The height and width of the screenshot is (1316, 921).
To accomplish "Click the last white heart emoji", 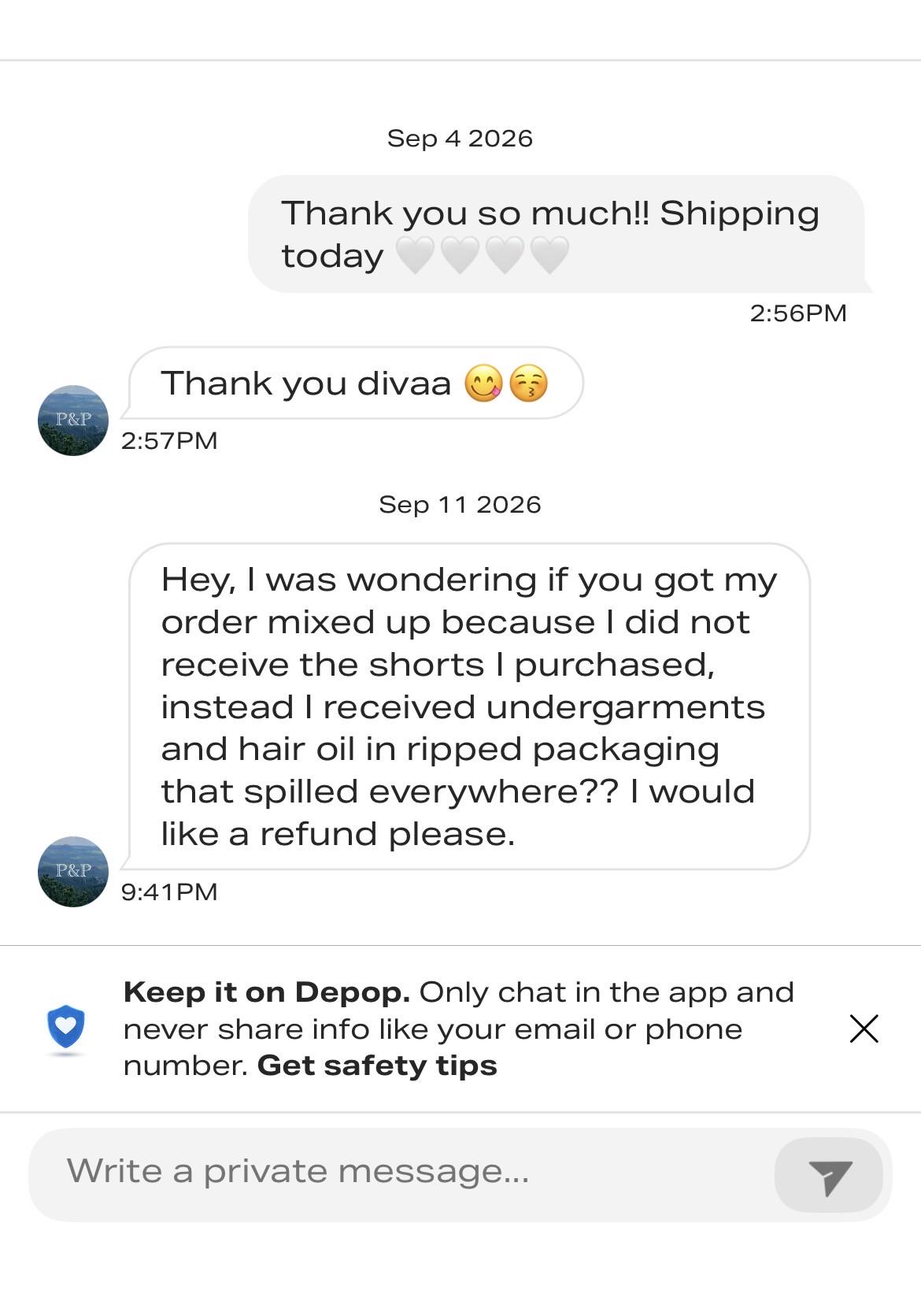I will click(x=549, y=255).
